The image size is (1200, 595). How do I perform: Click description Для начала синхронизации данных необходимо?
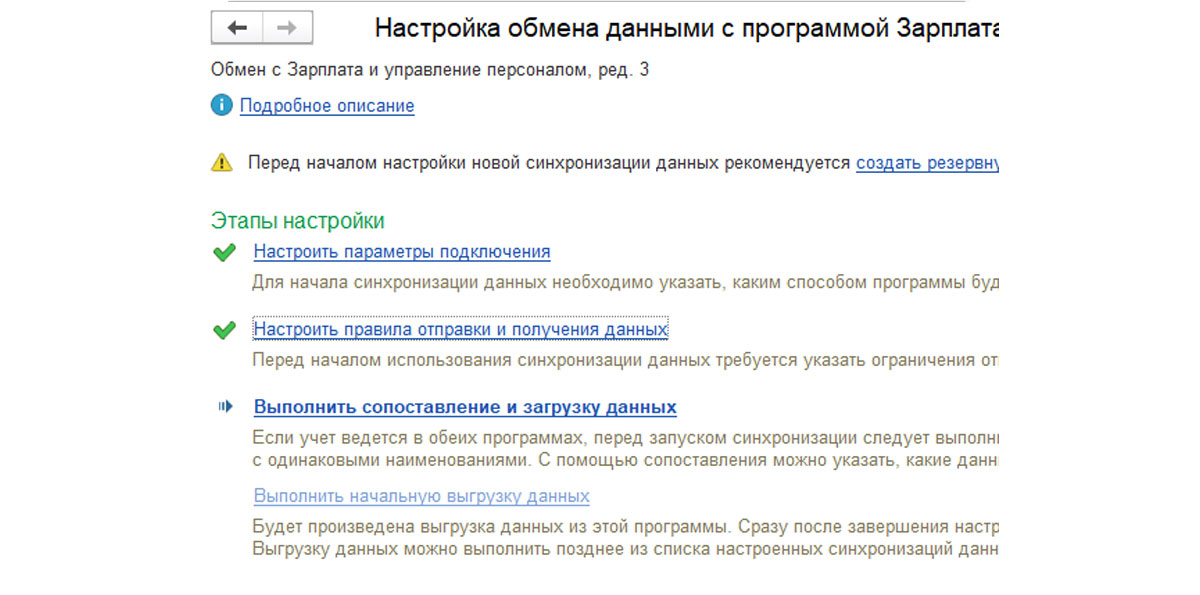coord(625,283)
